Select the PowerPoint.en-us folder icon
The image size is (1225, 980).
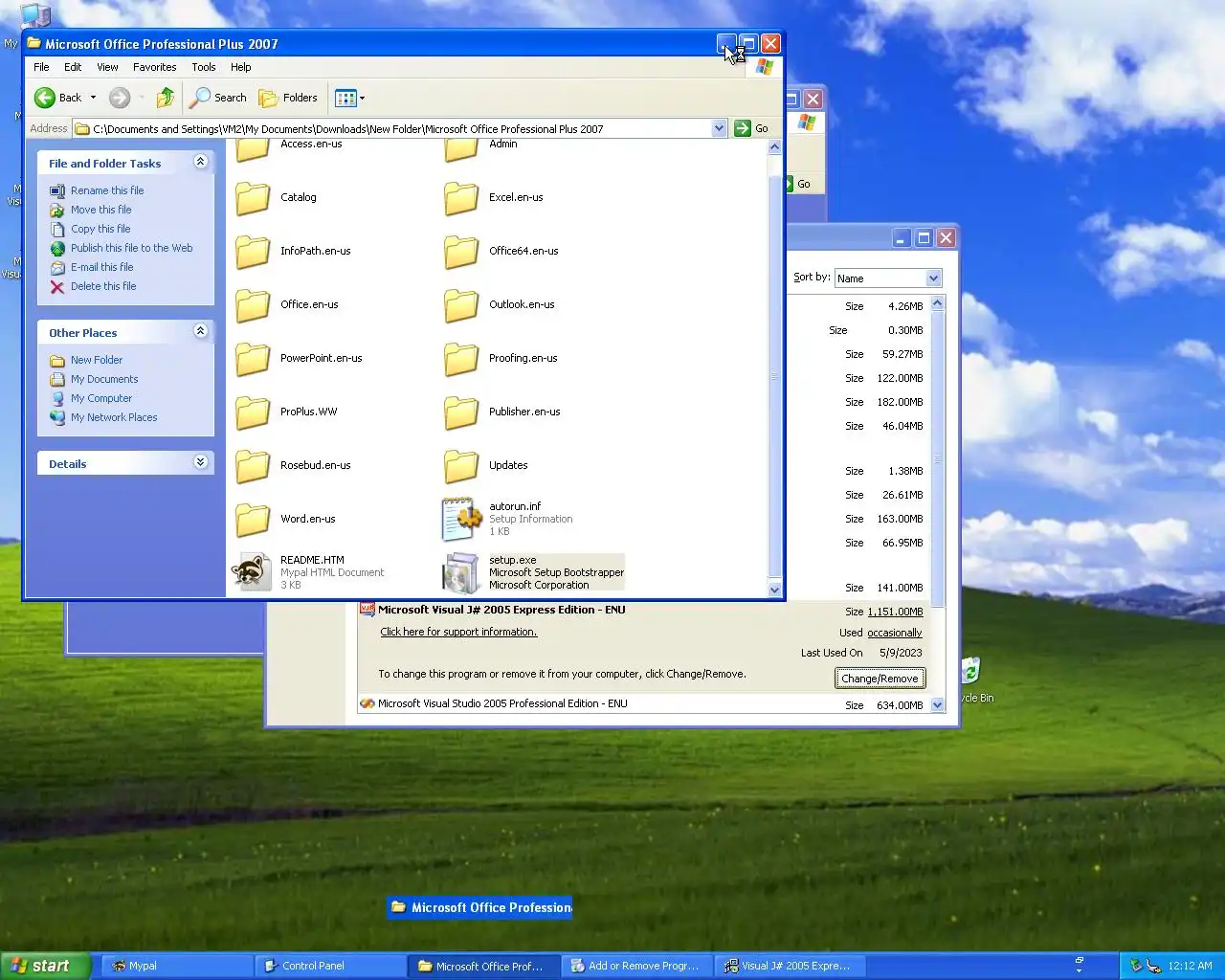tap(253, 359)
